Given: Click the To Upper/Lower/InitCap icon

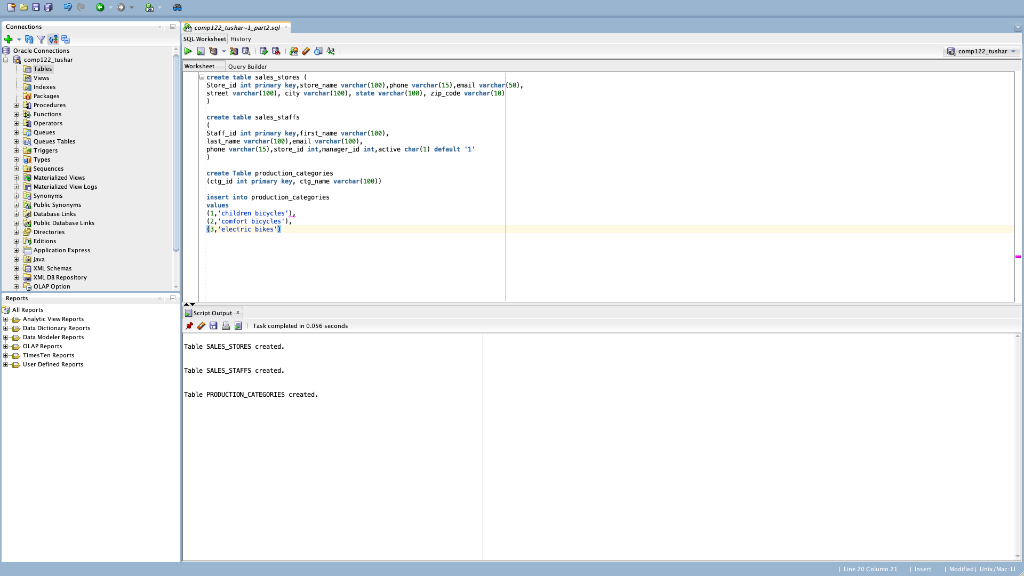Looking at the screenshot, I should coord(330,51).
